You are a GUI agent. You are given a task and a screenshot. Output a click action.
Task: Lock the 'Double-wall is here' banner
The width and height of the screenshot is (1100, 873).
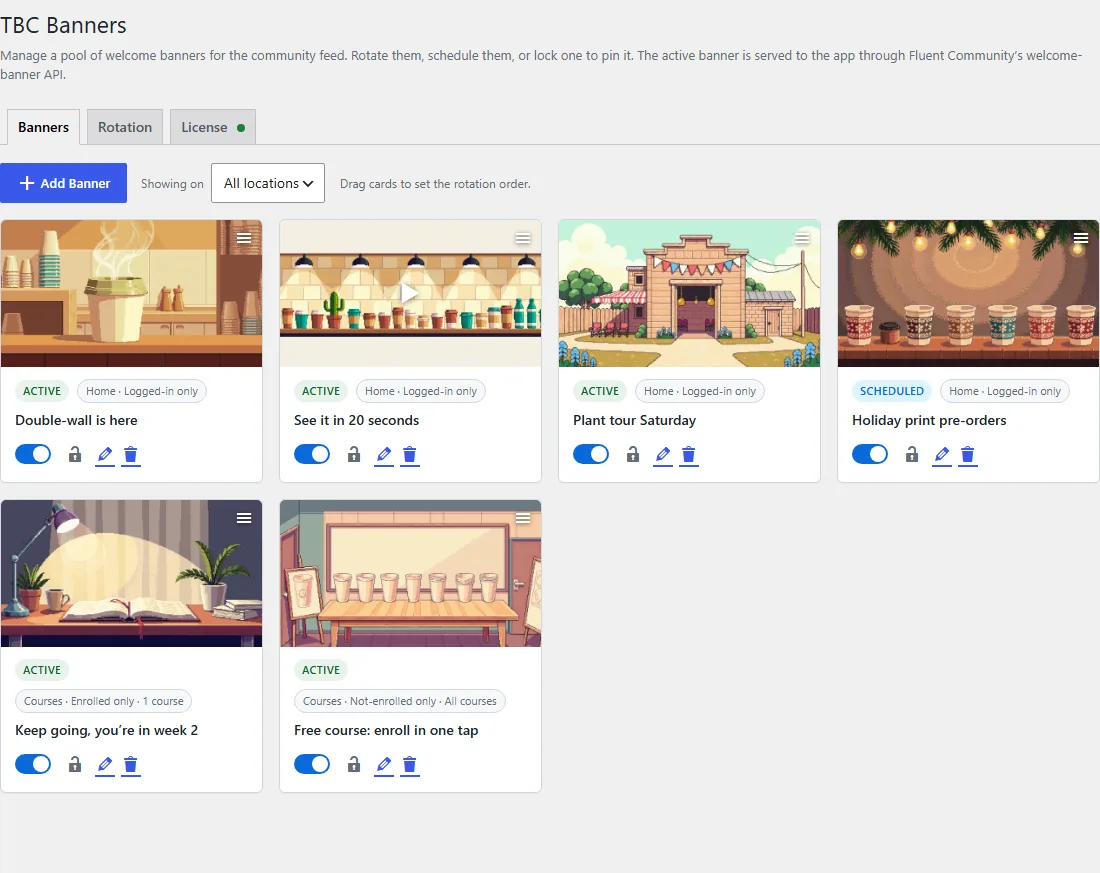[x=74, y=455]
